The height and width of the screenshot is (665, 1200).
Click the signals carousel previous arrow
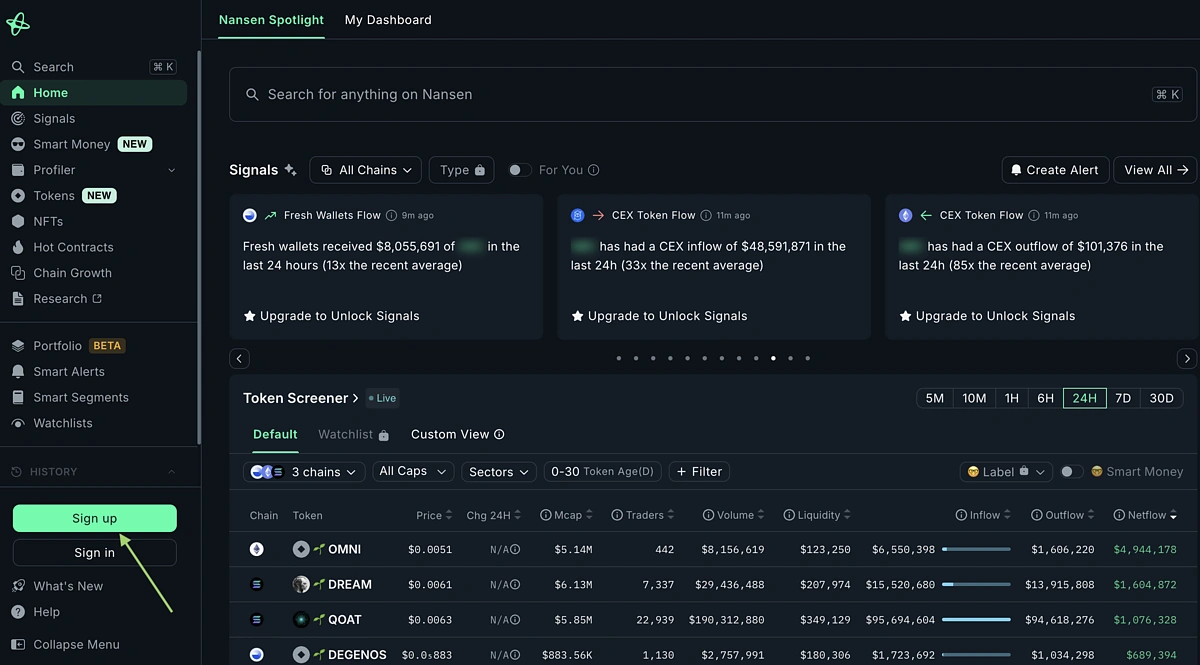pyautogui.click(x=239, y=358)
